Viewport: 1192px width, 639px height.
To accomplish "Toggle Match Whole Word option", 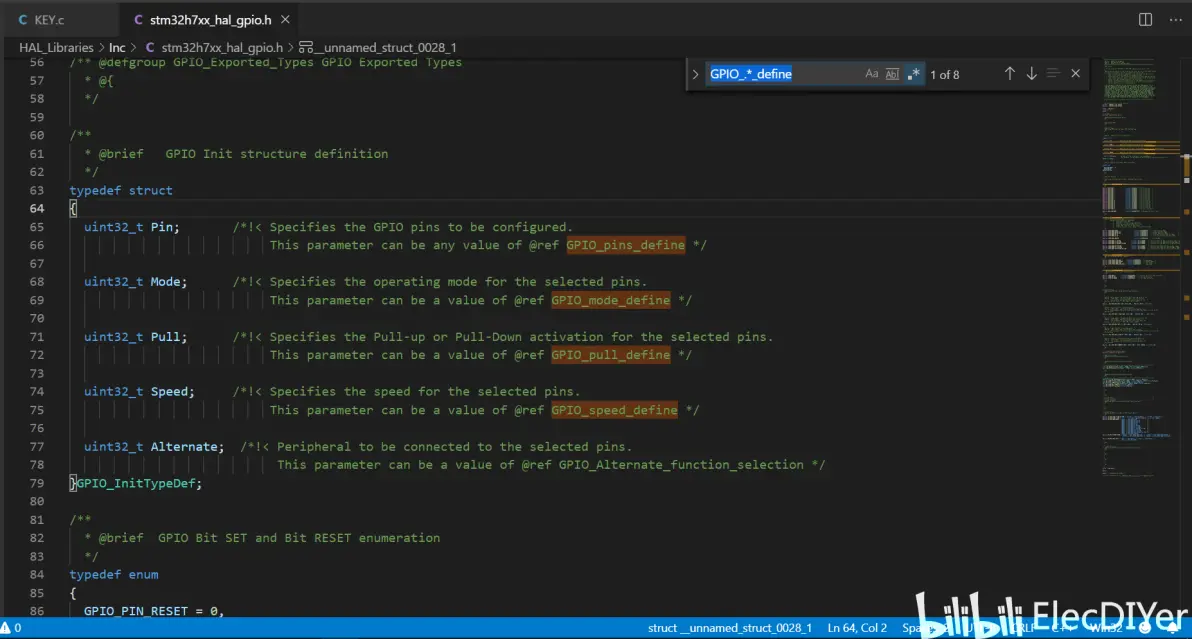I will [892, 74].
